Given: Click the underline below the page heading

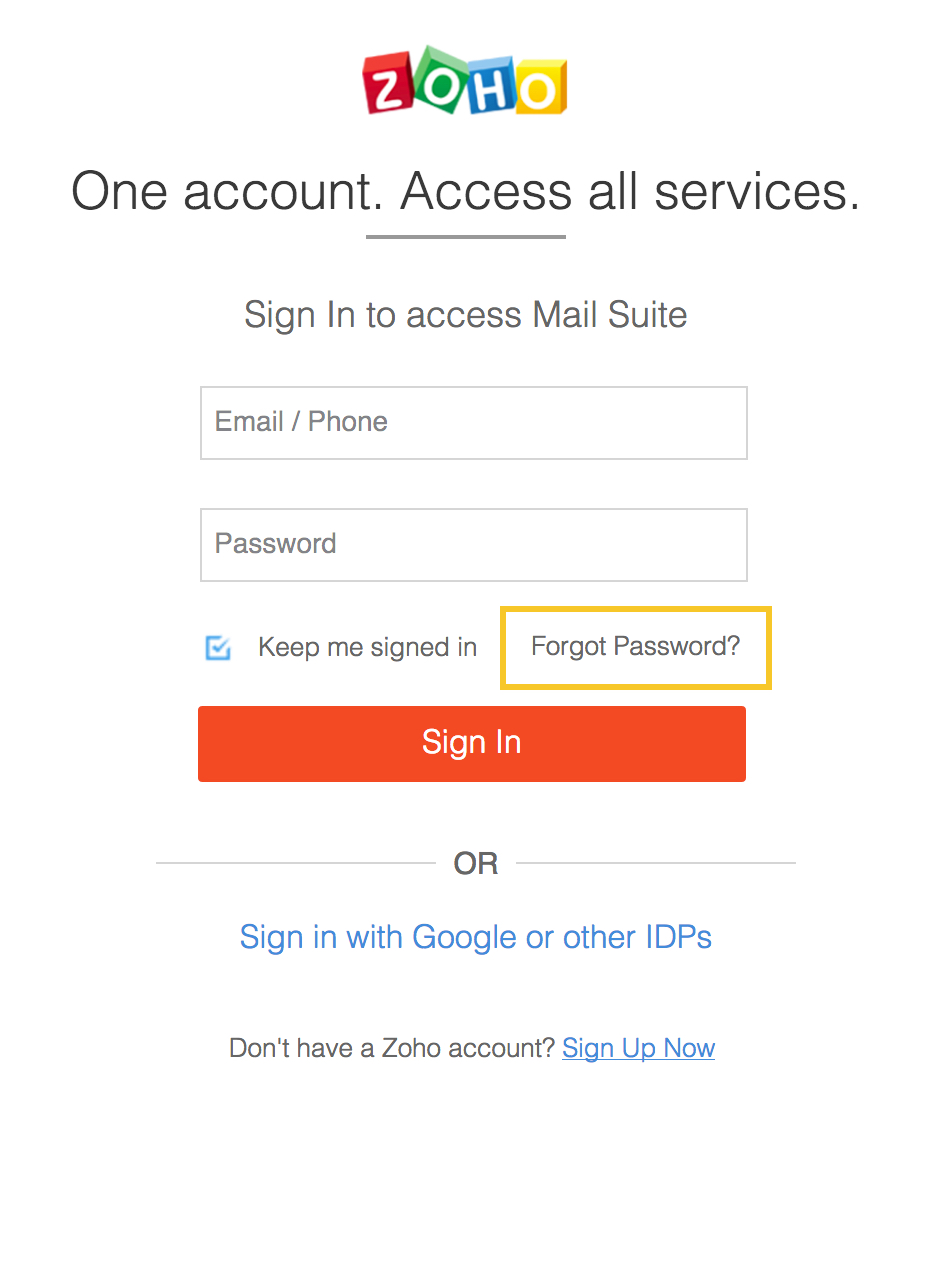Looking at the screenshot, I should pyautogui.click(x=465, y=237).
